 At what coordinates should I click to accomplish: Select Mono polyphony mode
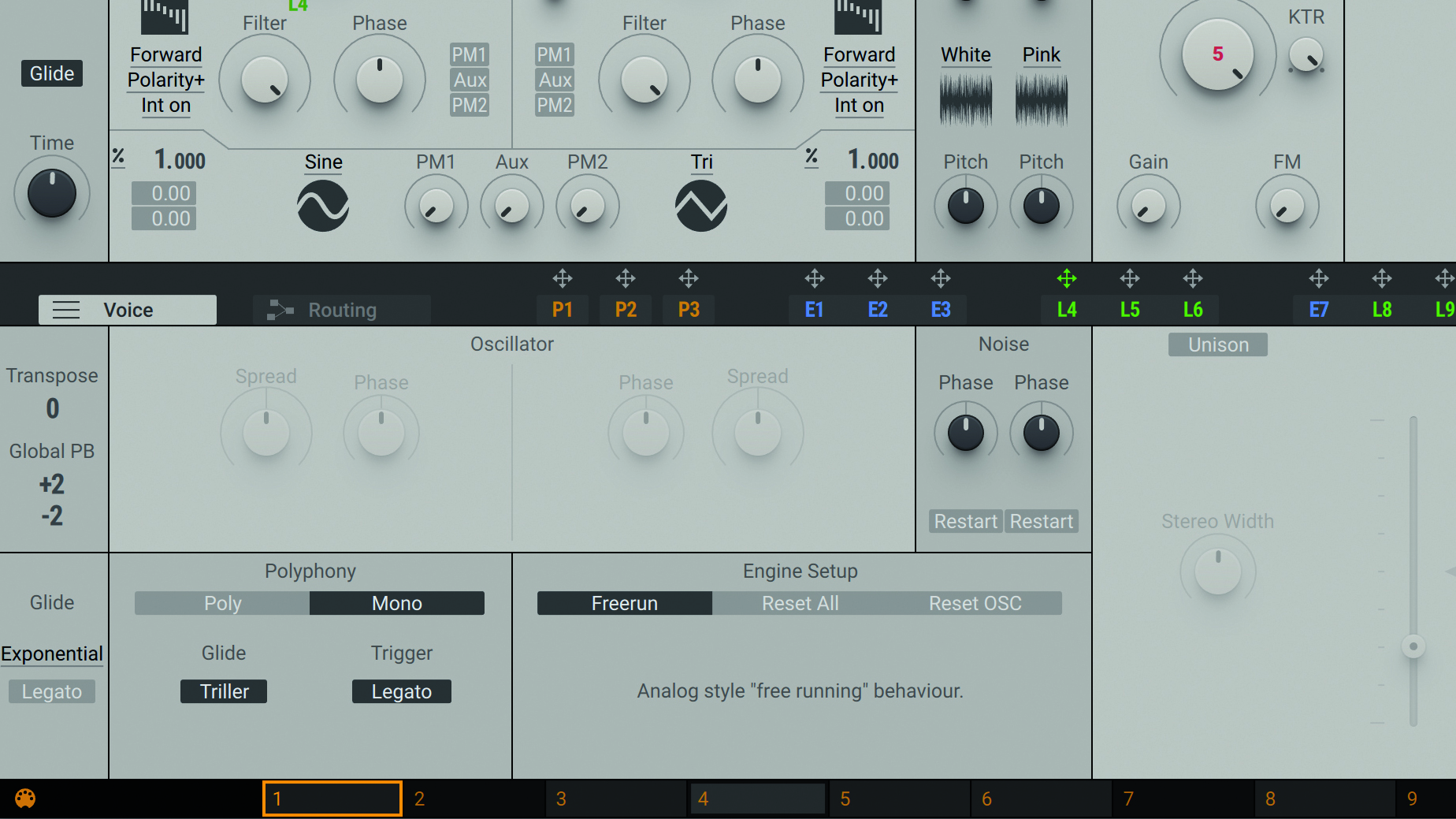[x=397, y=603]
